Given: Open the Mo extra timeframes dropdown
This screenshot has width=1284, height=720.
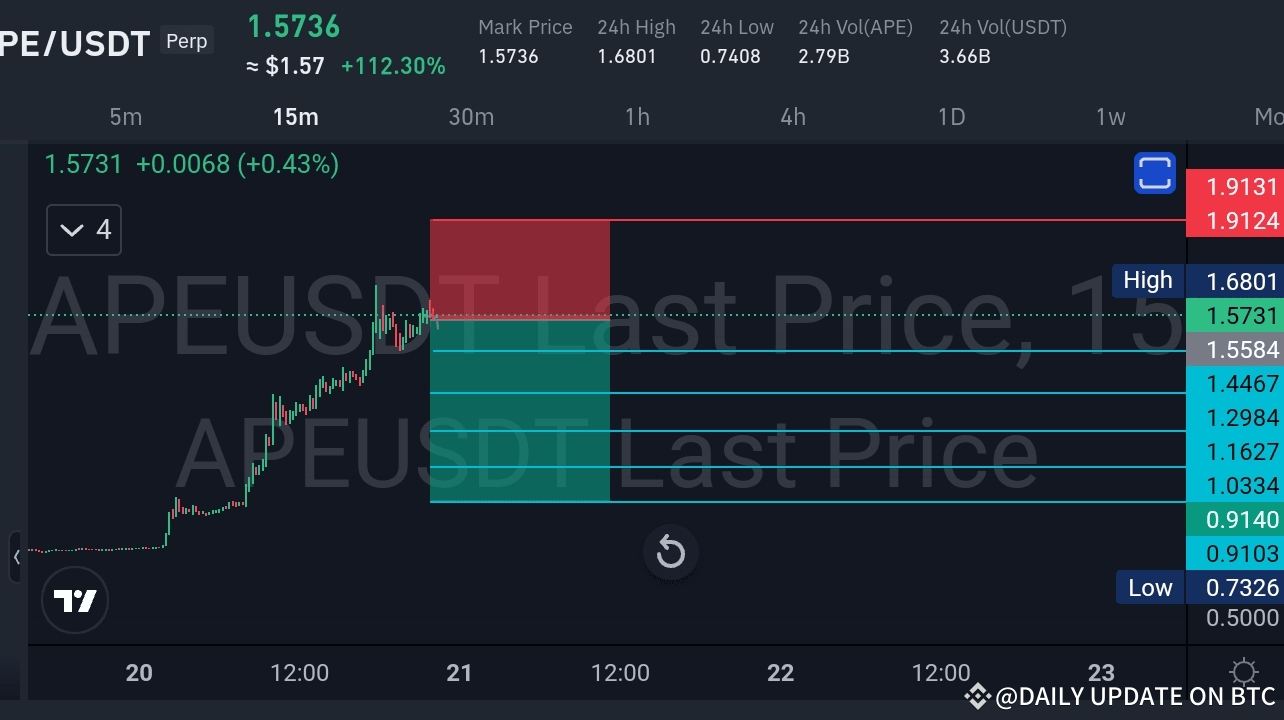Looking at the screenshot, I should pyautogui.click(x=1268, y=117).
